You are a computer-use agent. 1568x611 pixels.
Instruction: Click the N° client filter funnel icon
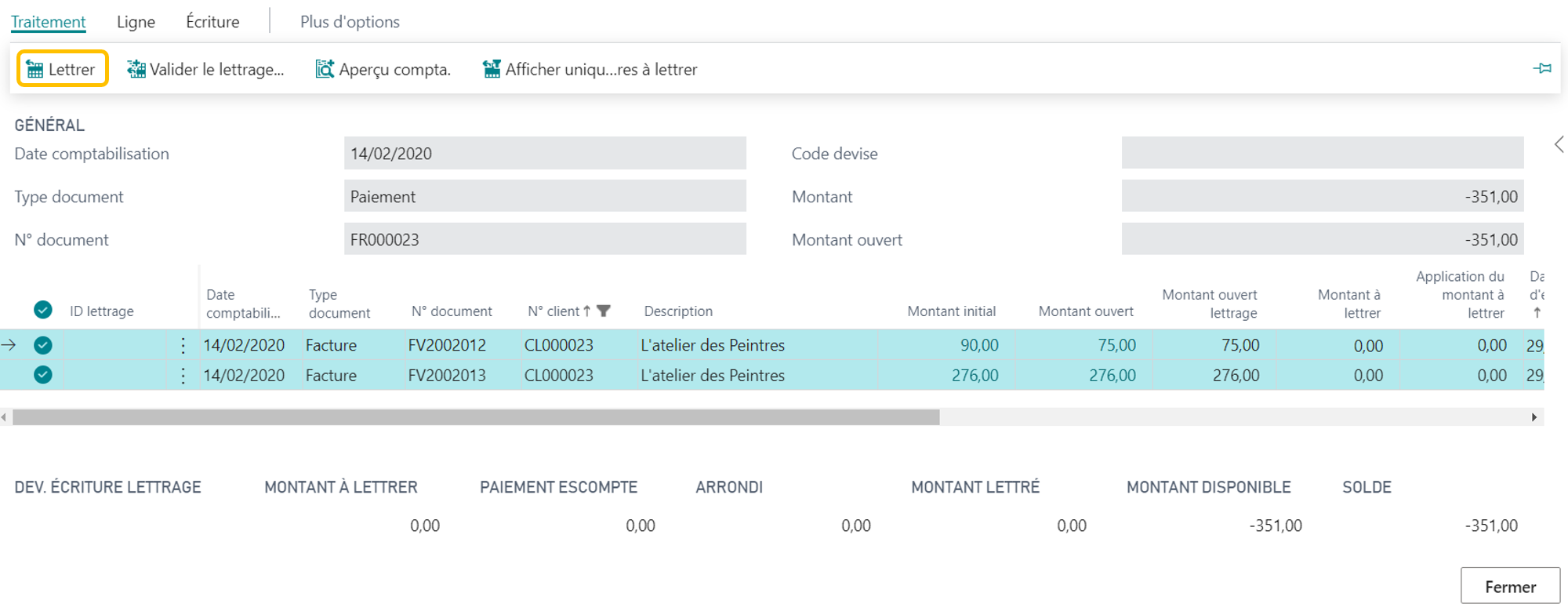click(603, 311)
